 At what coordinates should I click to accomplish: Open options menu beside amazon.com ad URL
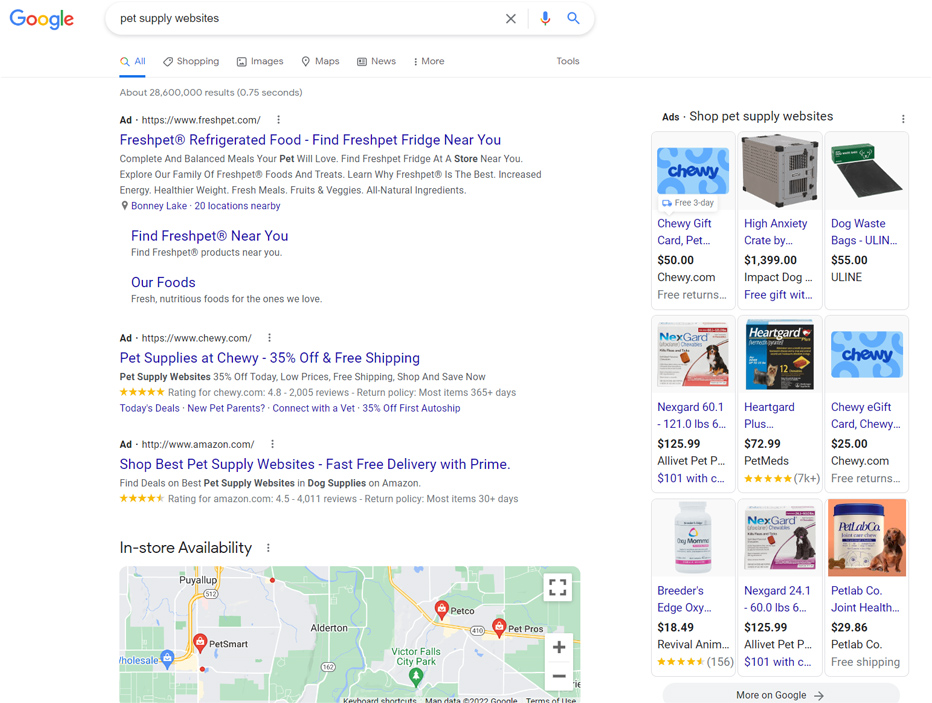pyautogui.click(x=272, y=444)
